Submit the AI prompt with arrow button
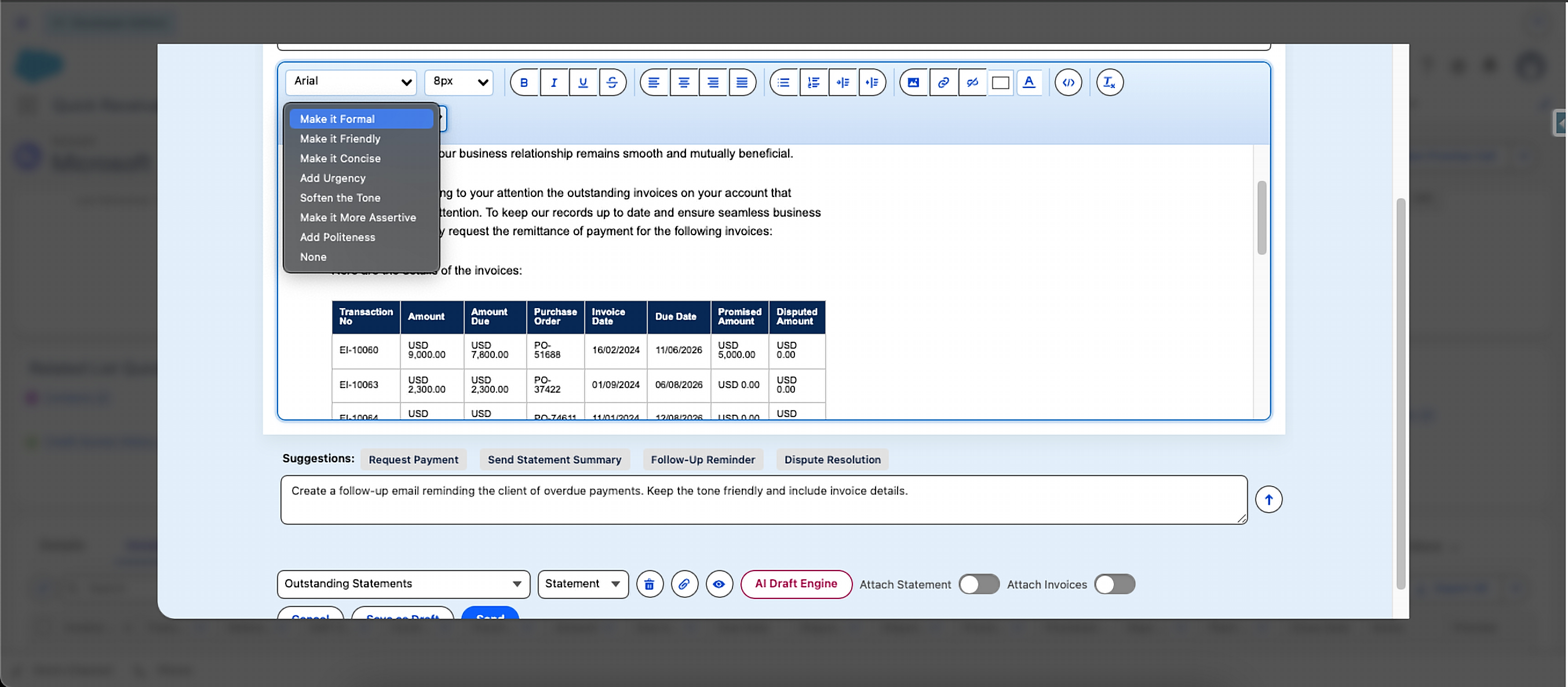 [1269, 499]
